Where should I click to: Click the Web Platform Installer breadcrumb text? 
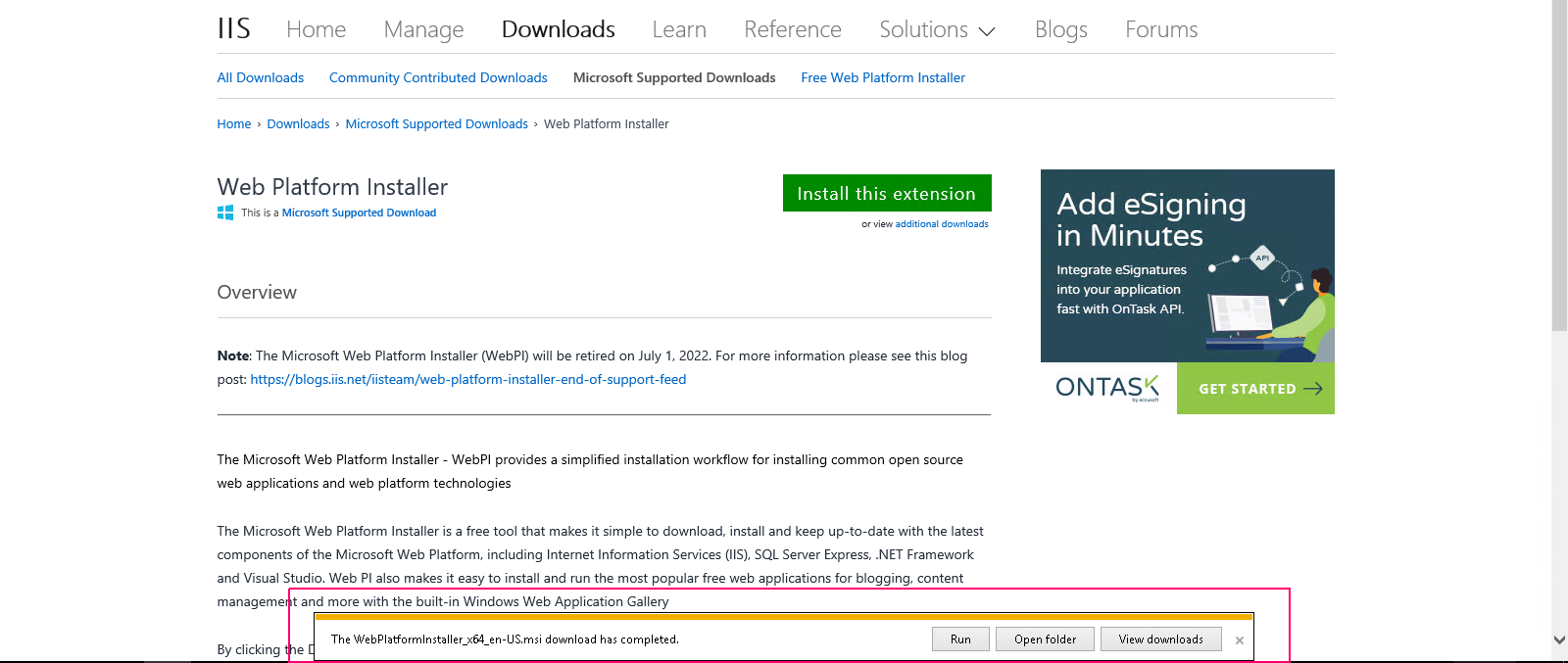[x=607, y=123]
